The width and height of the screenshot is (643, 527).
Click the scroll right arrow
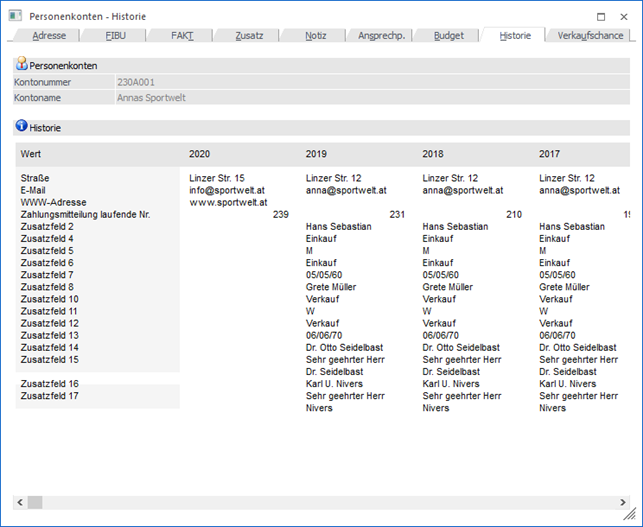point(619,501)
